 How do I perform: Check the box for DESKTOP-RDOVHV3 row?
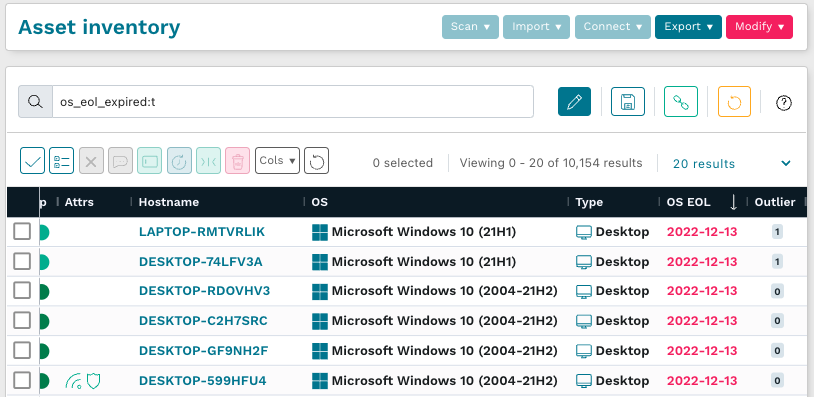tap(22, 291)
